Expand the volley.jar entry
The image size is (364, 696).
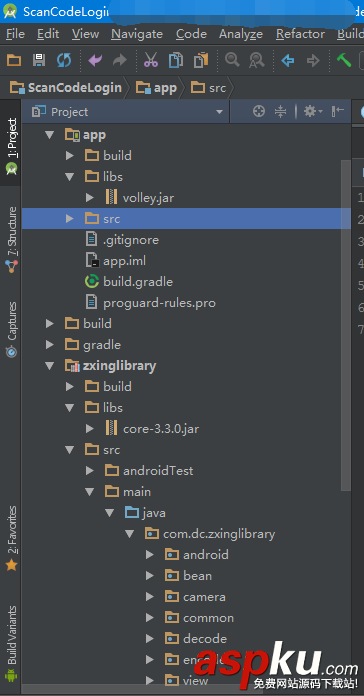tap(89, 198)
